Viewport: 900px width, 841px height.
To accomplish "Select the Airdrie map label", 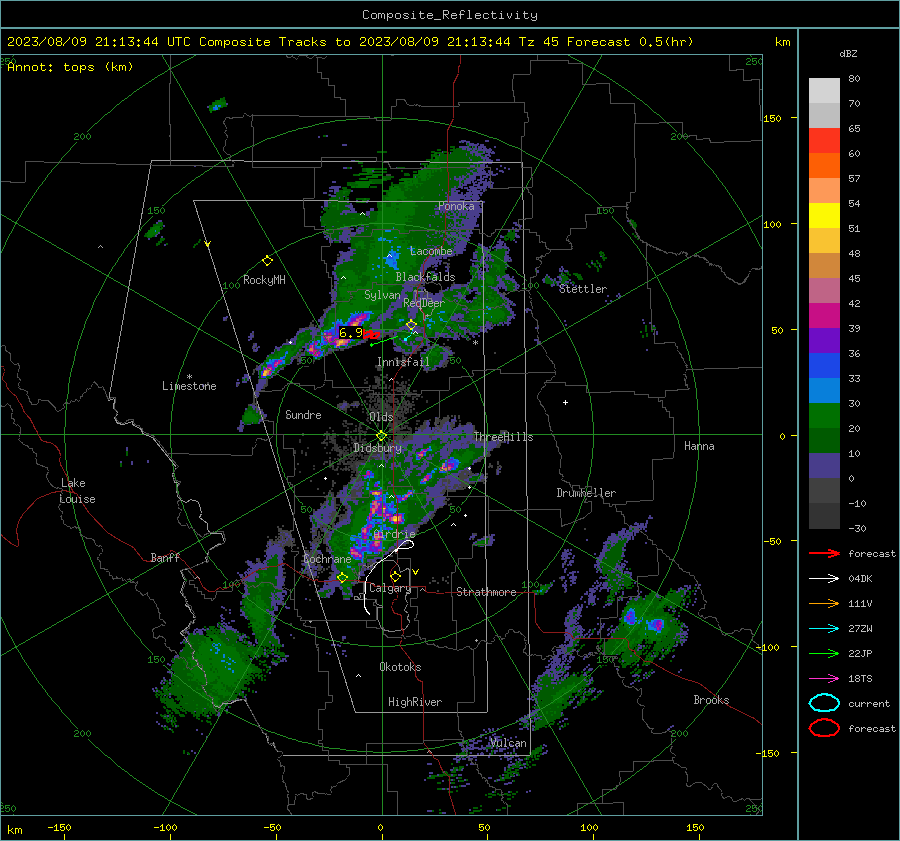I will [394, 534].
